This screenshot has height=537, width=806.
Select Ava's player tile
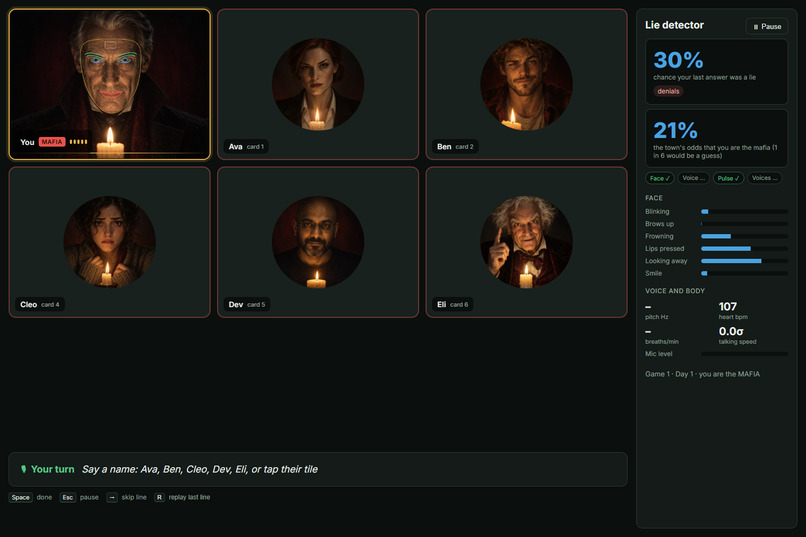pyautogui.click(x=318, y=84)
